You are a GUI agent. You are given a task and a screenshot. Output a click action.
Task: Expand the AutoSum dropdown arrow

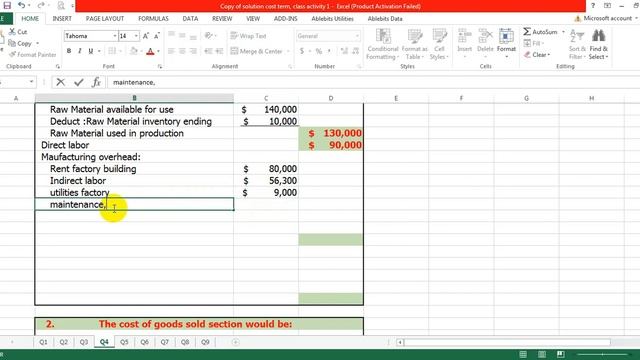(x=563, y=31)
